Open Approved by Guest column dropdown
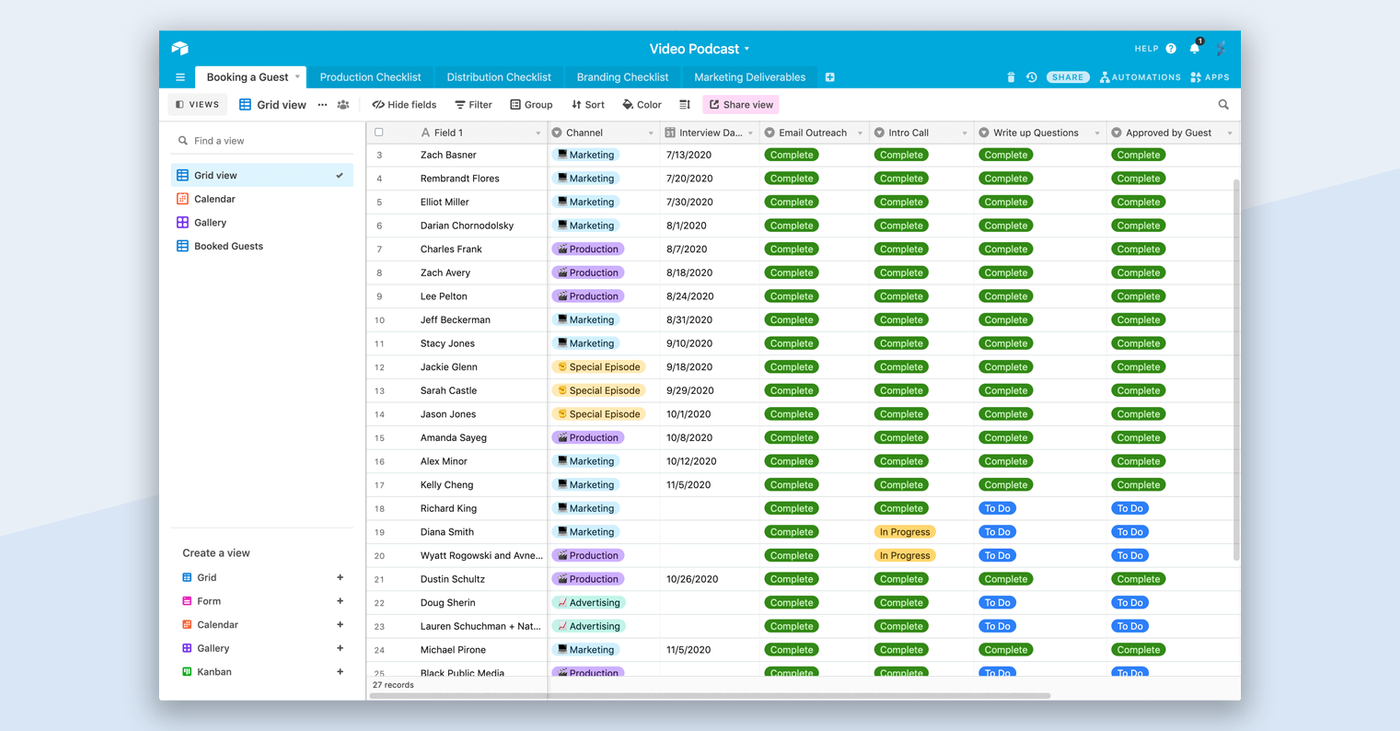The height and width of the screenshot is (731, 1400). (x=1230, y=133)
